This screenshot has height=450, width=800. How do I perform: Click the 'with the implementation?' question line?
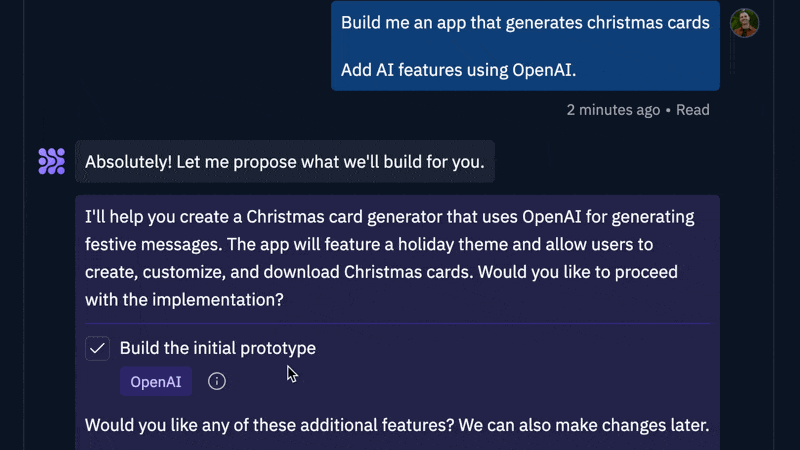tap(184, 299)
